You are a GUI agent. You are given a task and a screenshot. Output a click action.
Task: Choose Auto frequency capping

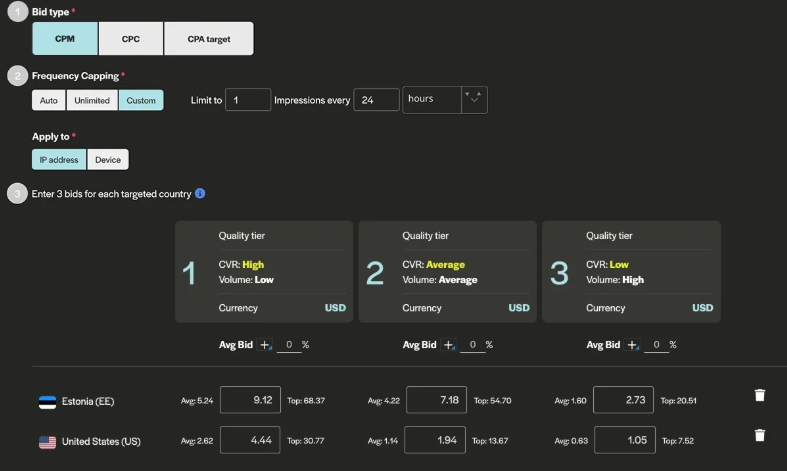[49, 101]
